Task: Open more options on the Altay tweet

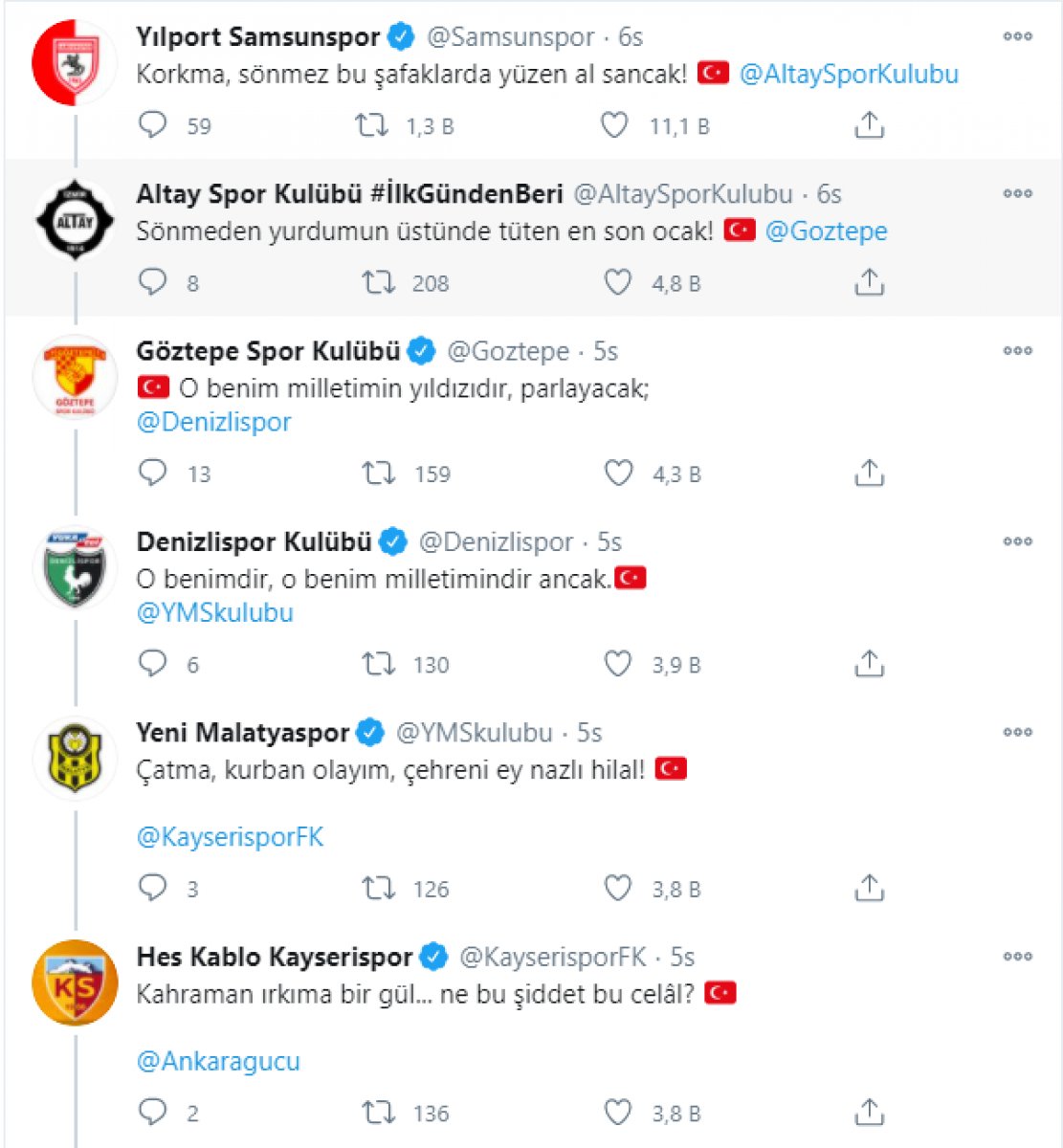Action: [x=1017, y=193]
